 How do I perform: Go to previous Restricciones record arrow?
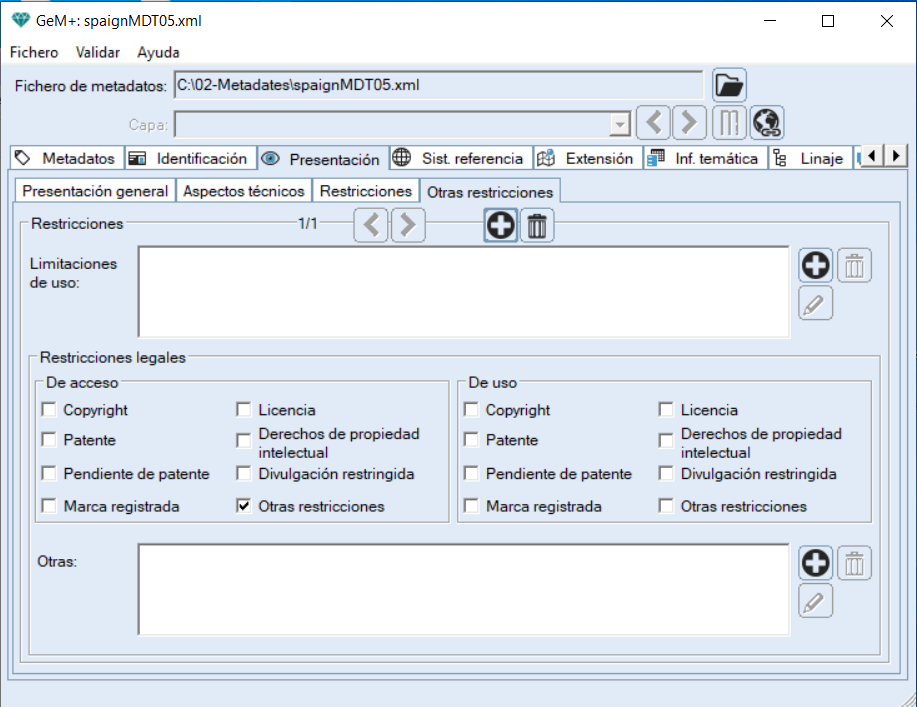[371, 226]
